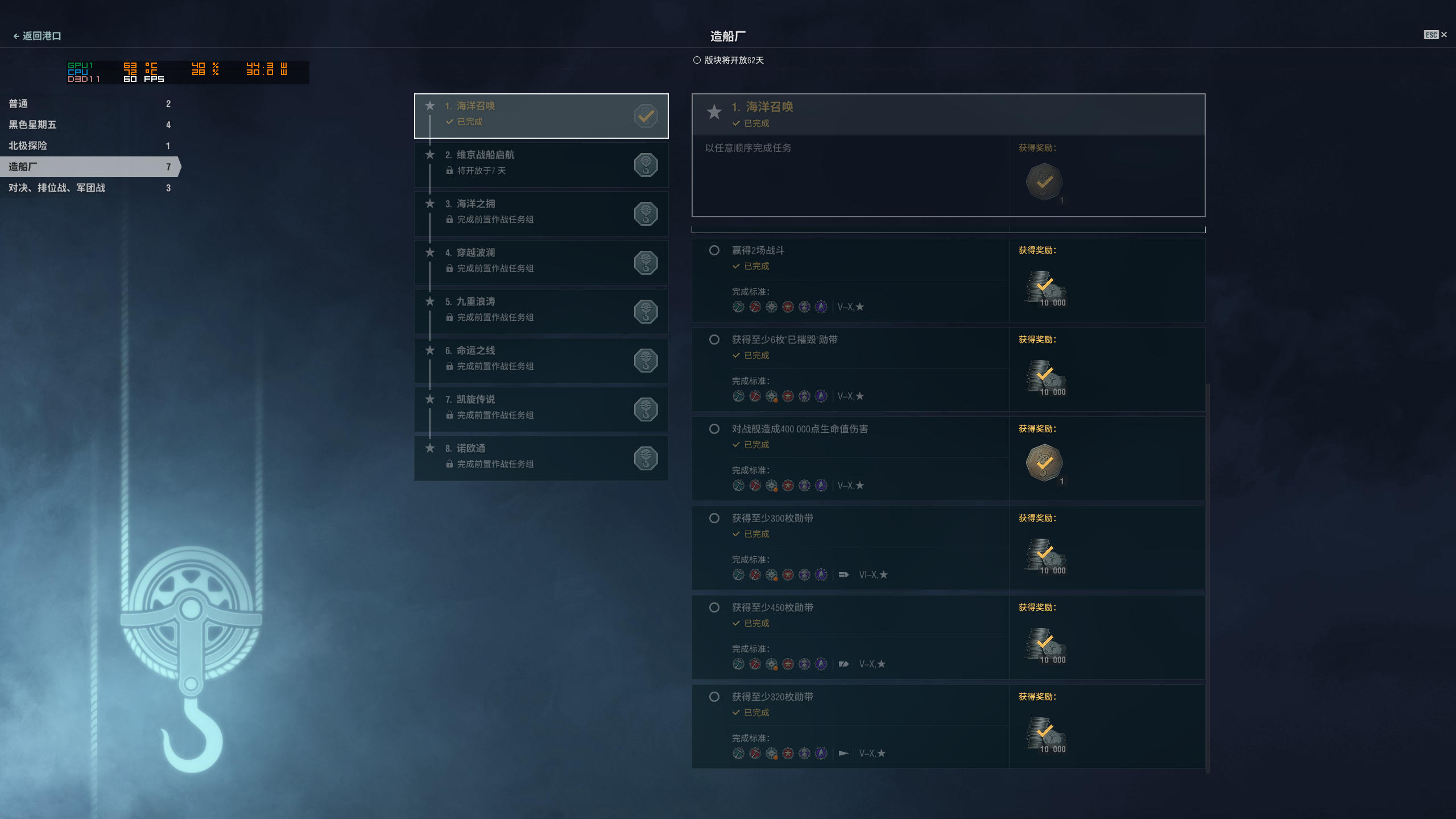Image resolution: width=1456 pixels, height=819 pixels.
Task: Select the radio circle for 获得至少300枚勋带
Action: pyautogui.click(x=714, y=518)
